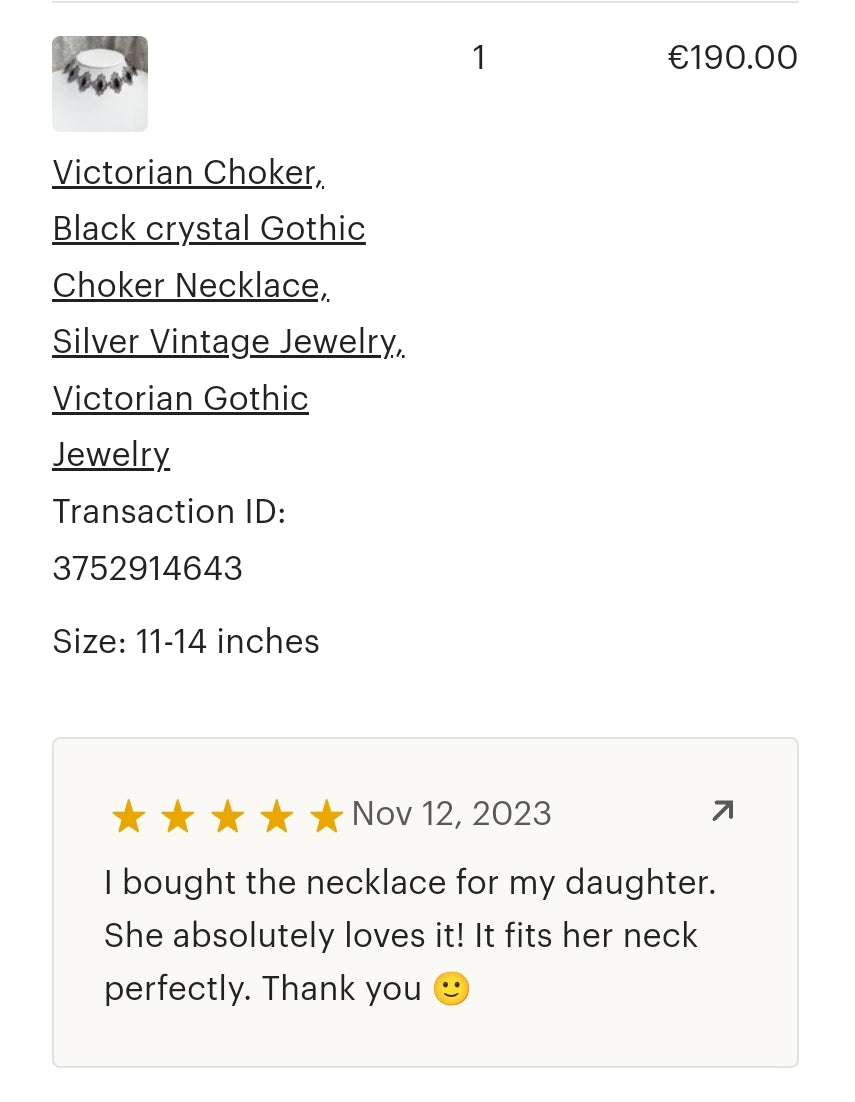The width and height of the screenshot is (855, 1102).
Task: Select the Size 11-14 inches text
Action: 186,642
